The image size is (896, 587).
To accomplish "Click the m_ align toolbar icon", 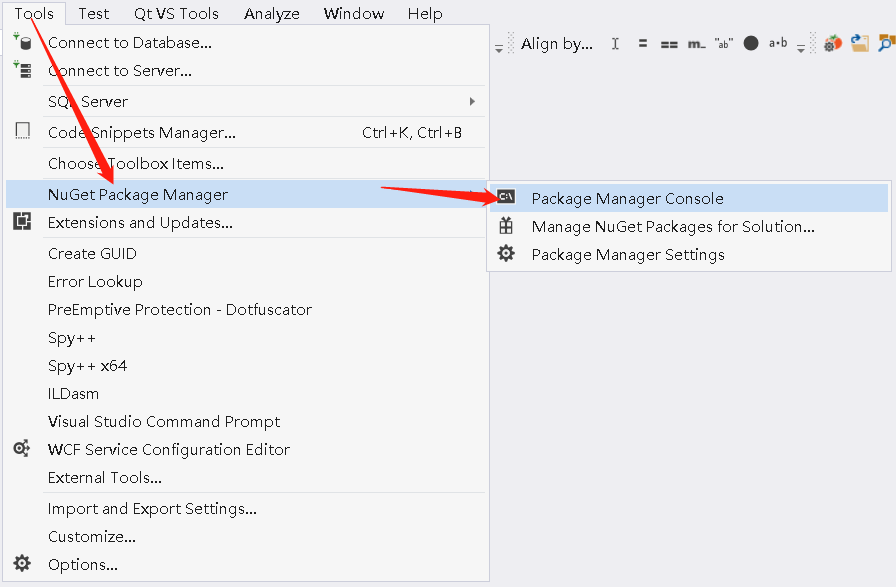I will [697, 44].
